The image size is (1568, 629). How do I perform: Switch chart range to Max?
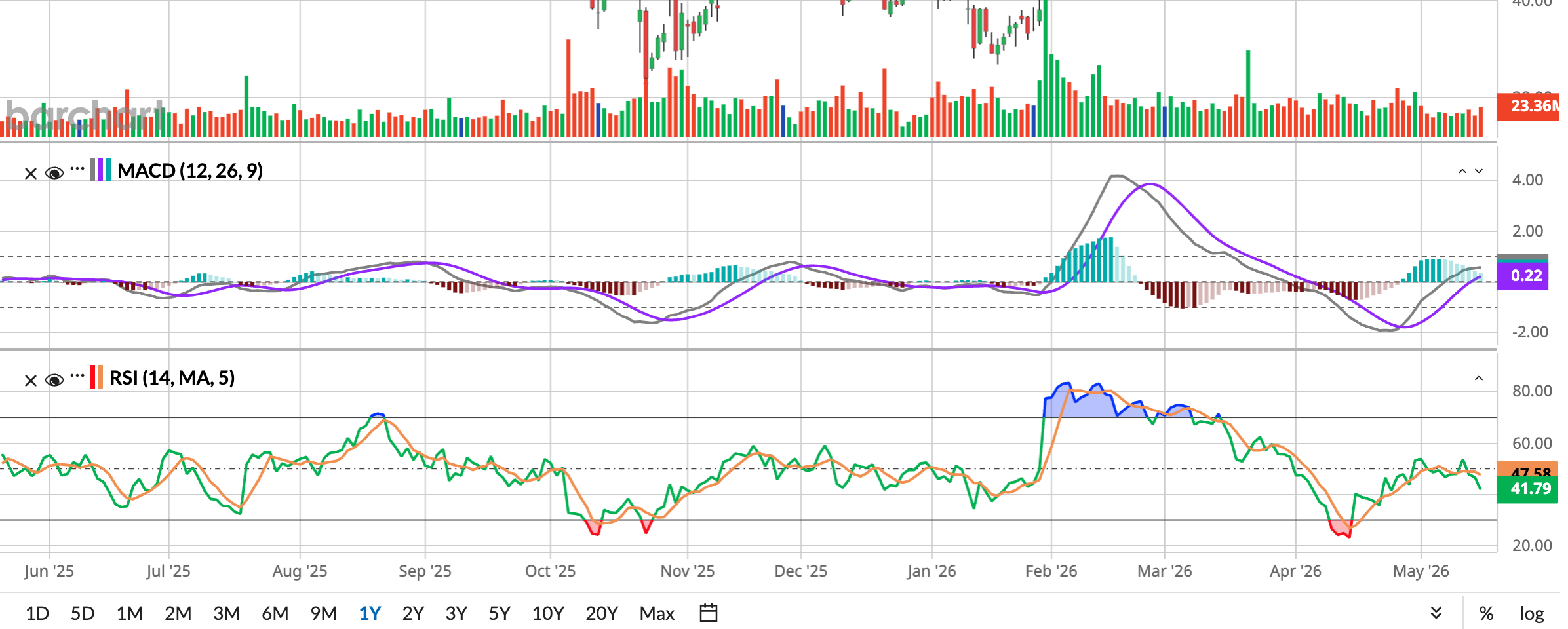(657, 614)
